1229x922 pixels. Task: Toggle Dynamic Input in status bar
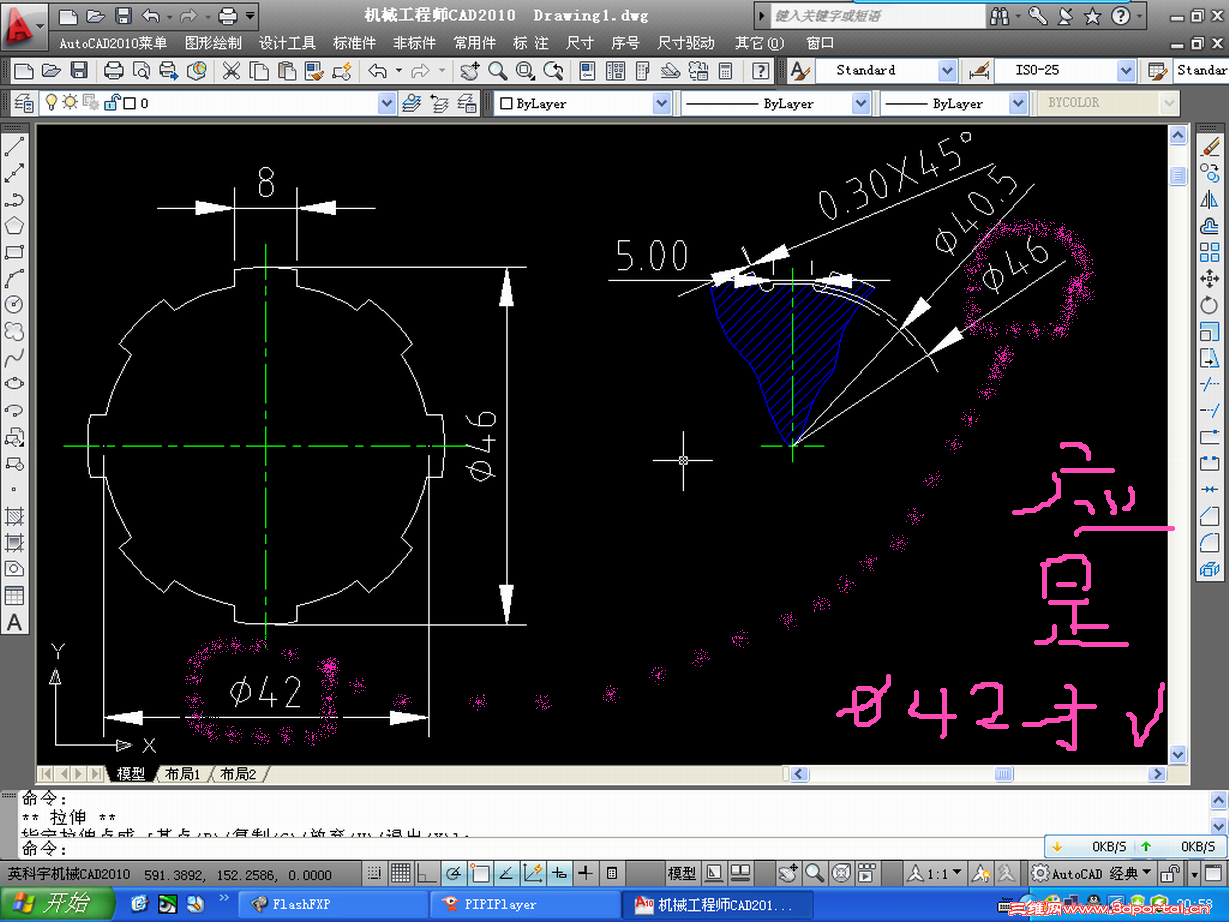click(560, 873)
